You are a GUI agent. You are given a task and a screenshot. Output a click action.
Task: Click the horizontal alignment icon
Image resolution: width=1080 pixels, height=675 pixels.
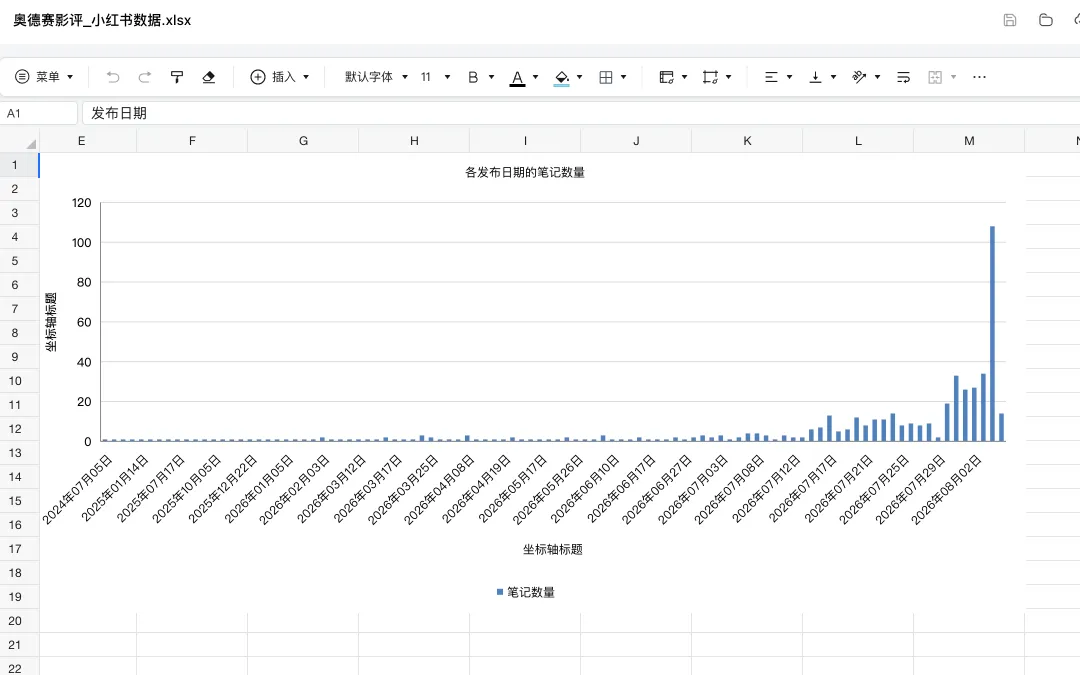tap(771, 77)
